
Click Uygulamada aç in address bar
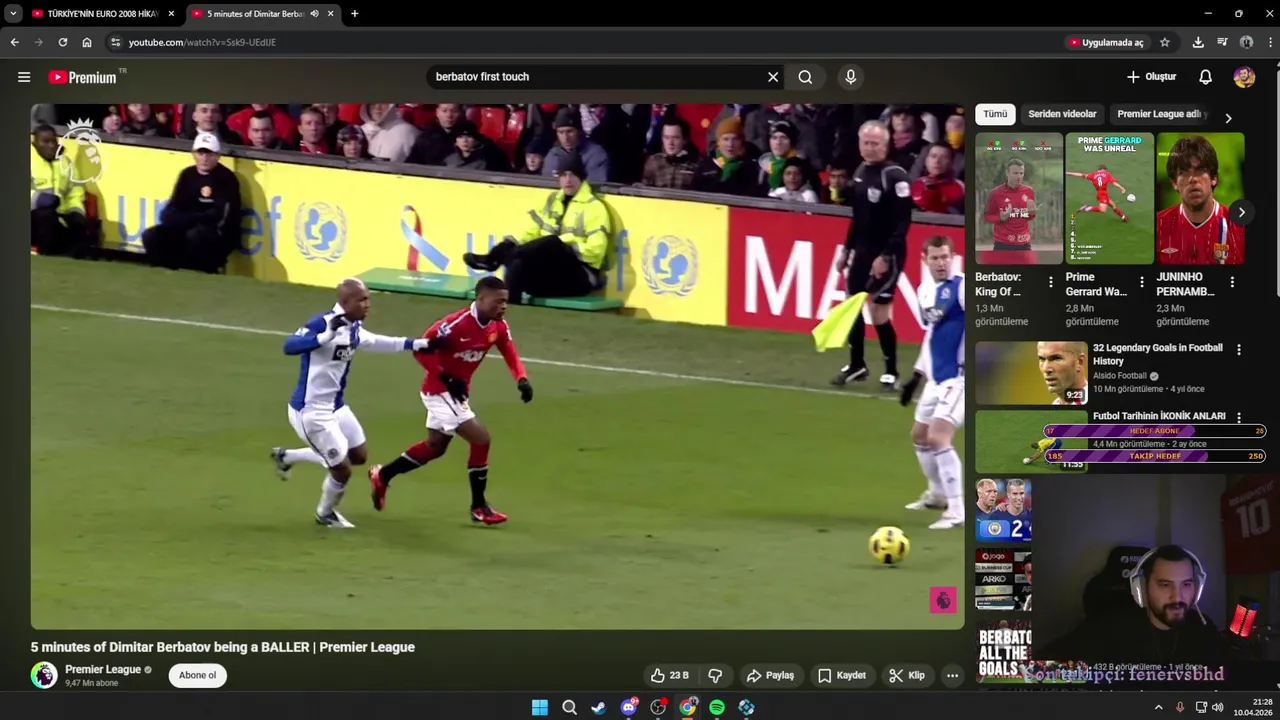click(1105, 42)
